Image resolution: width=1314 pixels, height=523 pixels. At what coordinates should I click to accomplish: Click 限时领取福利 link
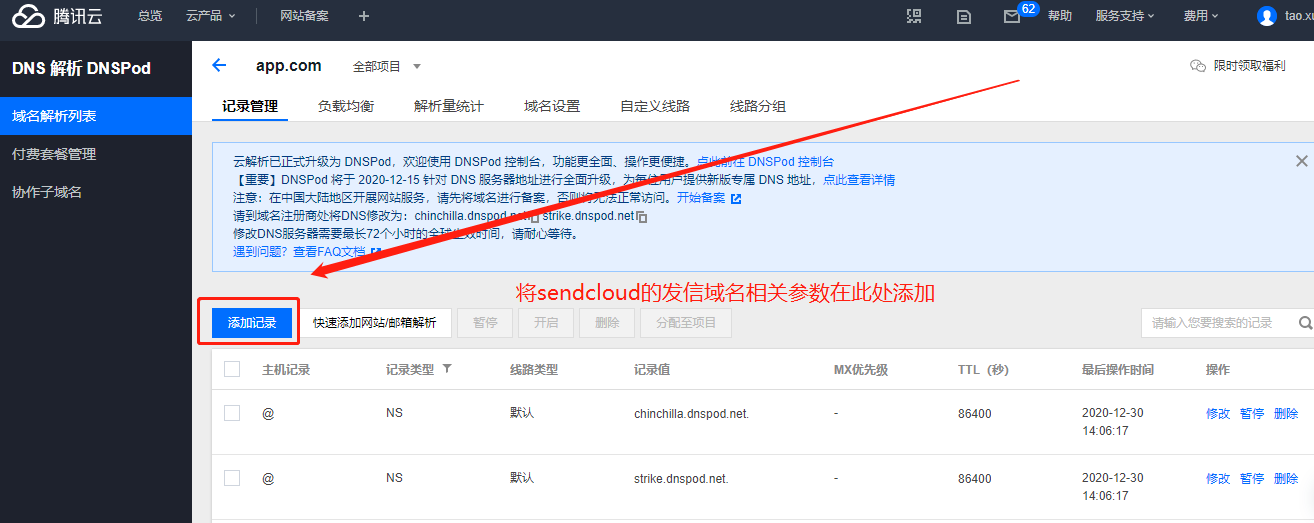[1249, 66]
